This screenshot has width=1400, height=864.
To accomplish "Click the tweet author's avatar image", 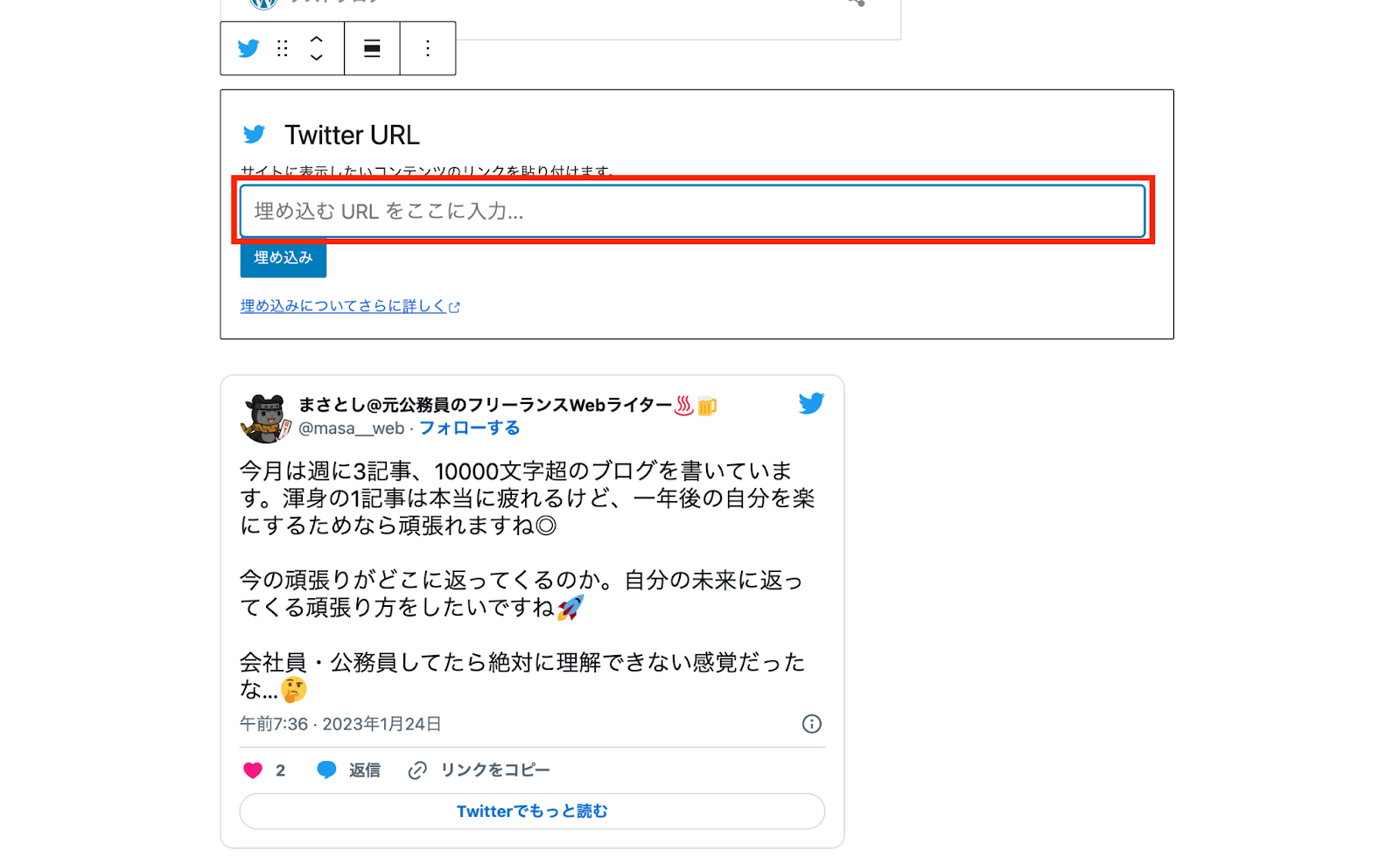I will pos(265,418).
